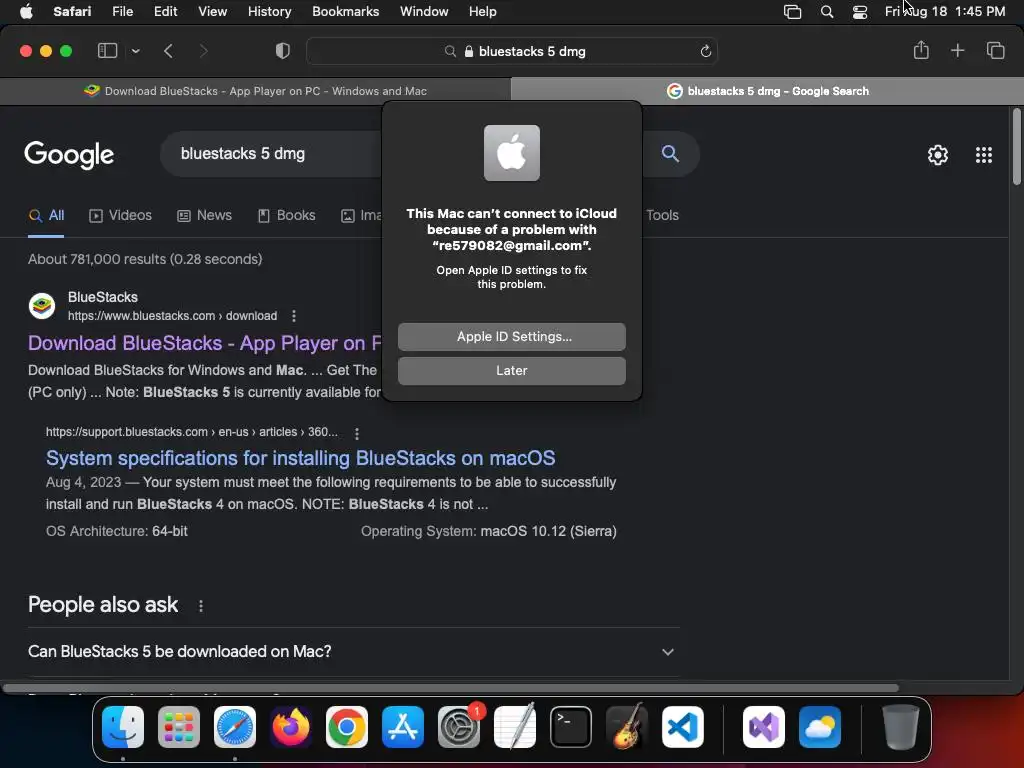Click the date and time in menu bar
The width and height of the screenshot is (1024, 768).
(x=944, y=11)
